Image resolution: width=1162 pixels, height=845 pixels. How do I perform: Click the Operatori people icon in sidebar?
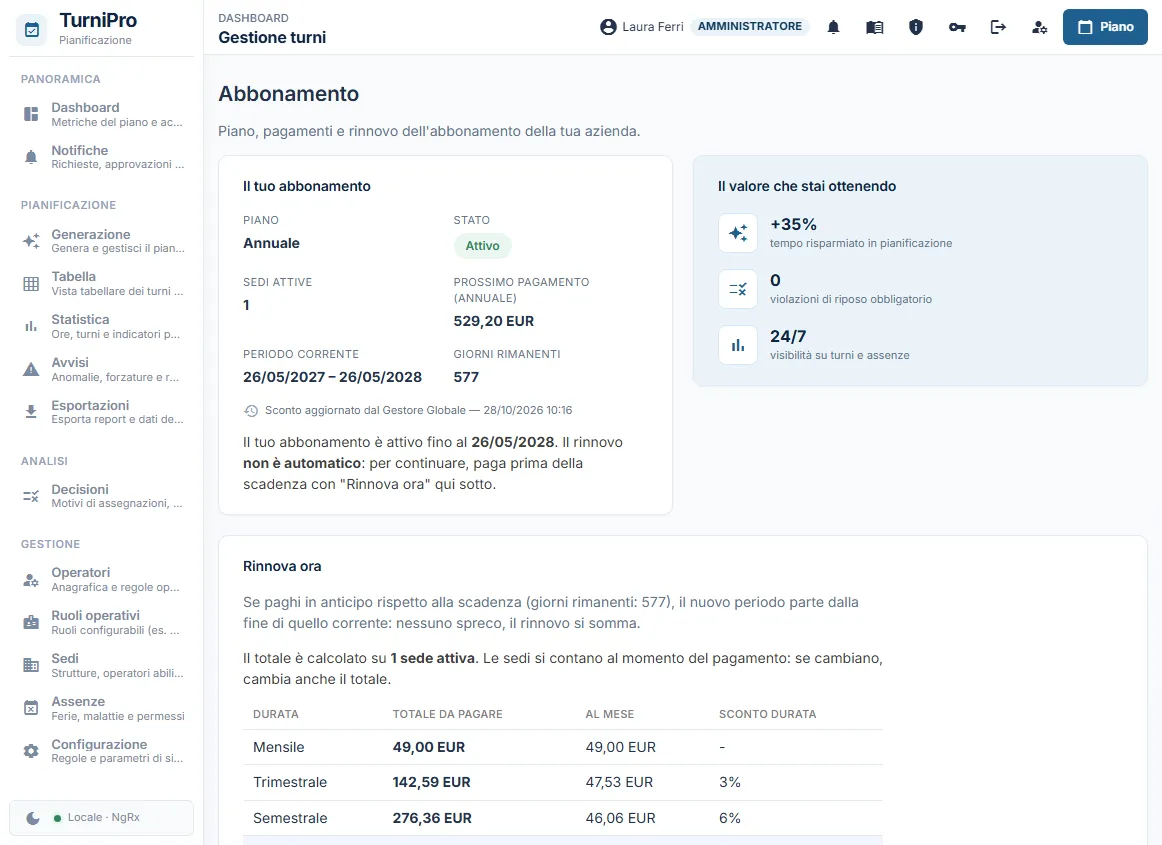[x=31, y=580]
